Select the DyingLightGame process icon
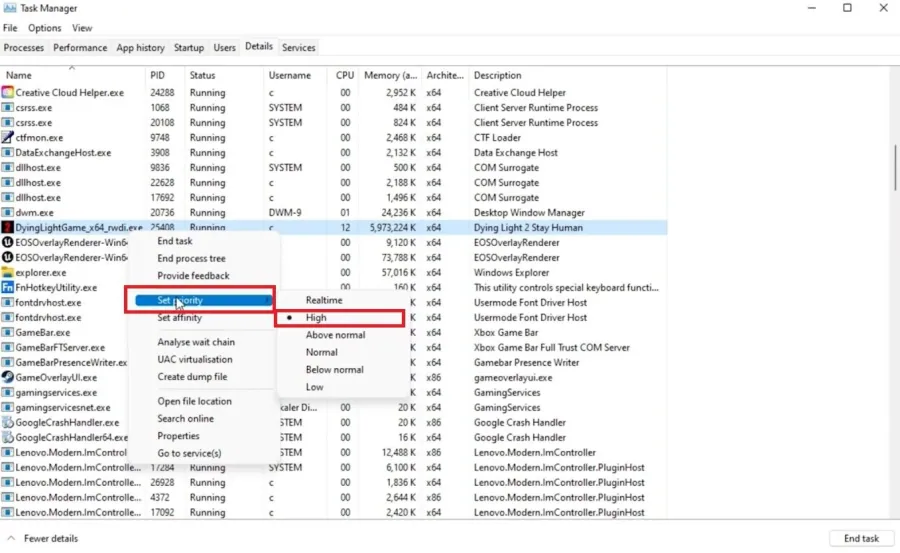 (7, 227)
